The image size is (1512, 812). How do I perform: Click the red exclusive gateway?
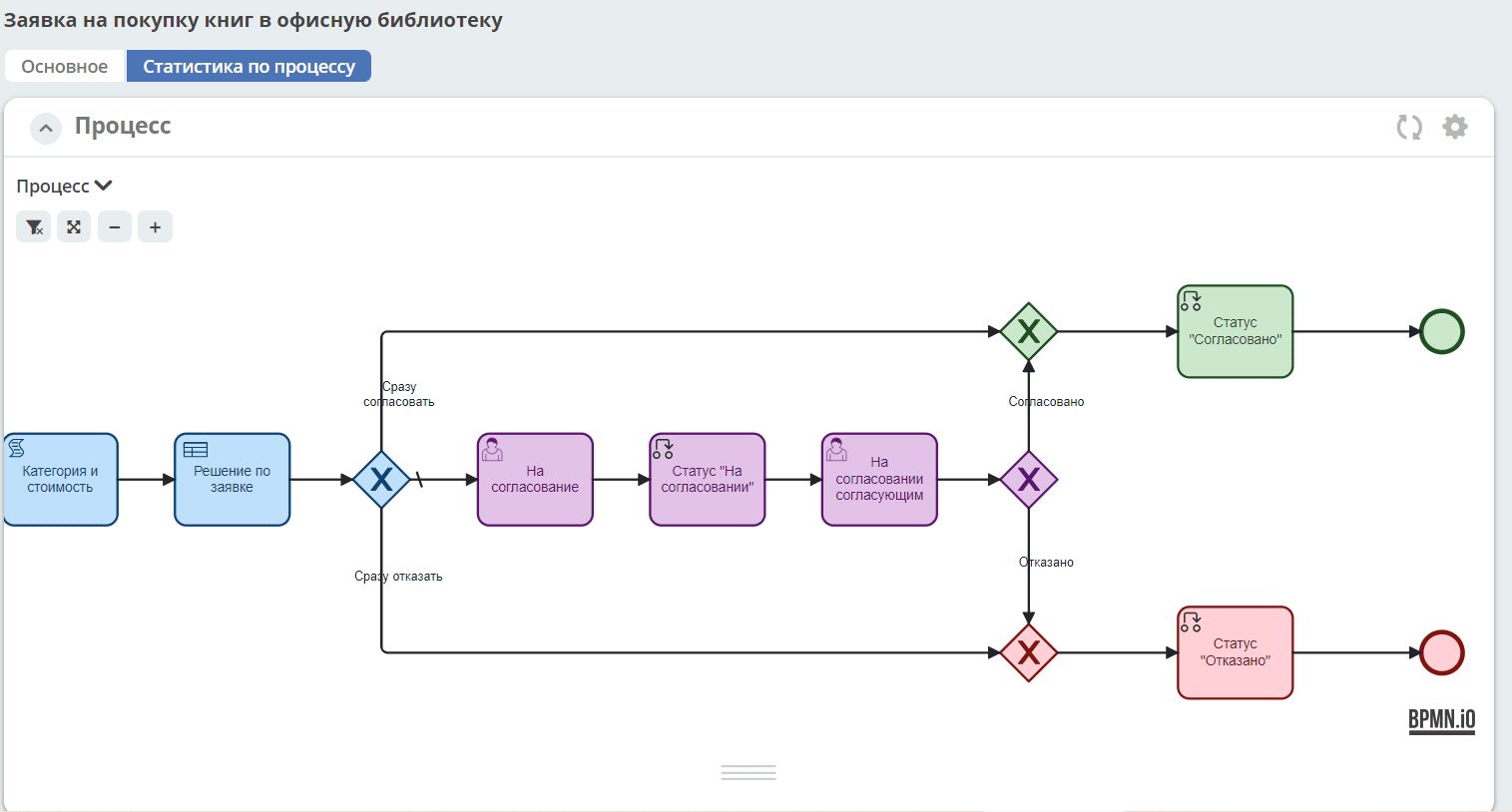(1029, 653)
